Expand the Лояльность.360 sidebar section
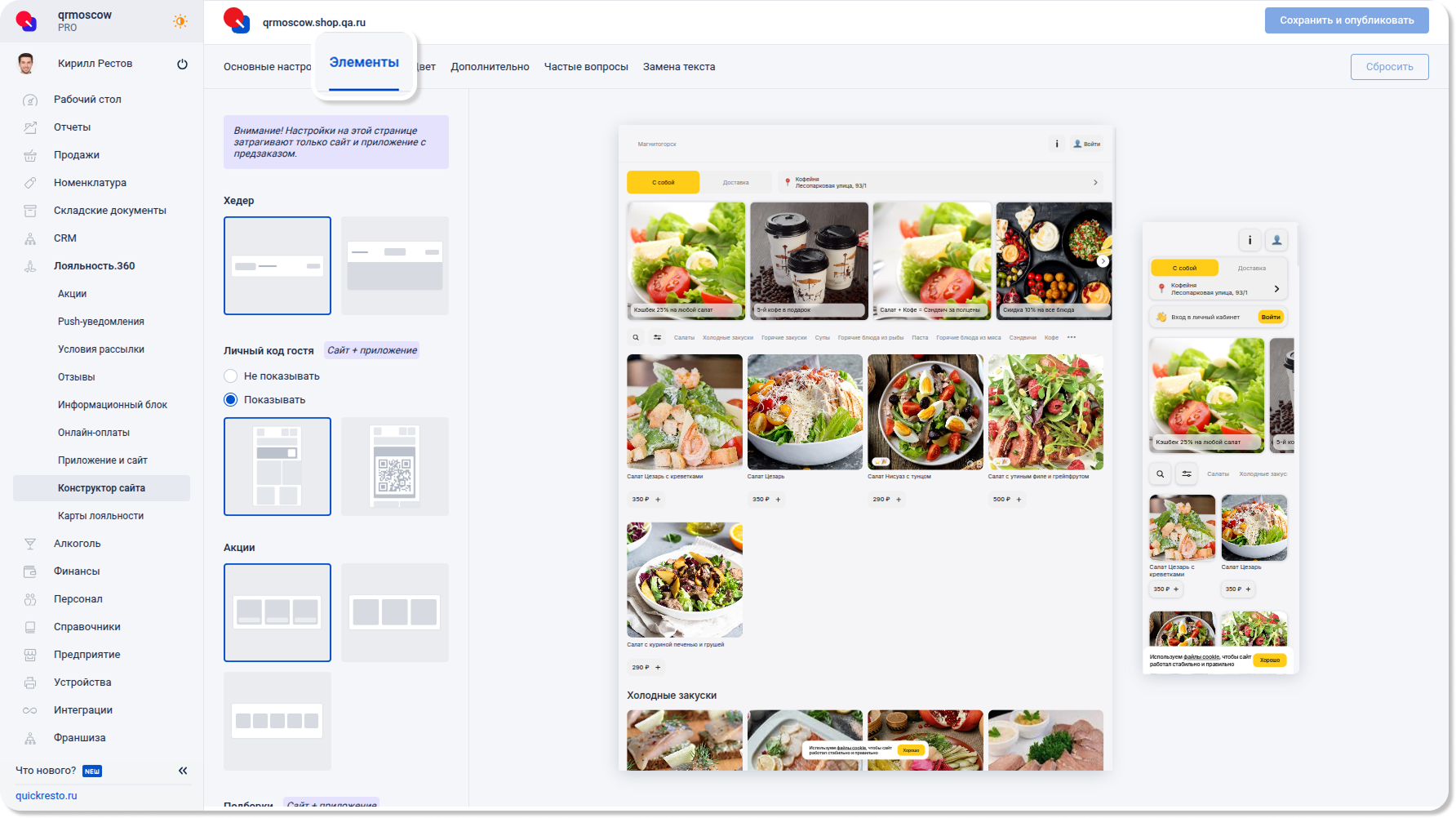The width and height of the screenshot is (1456, 818). click(x=94, y=266)
